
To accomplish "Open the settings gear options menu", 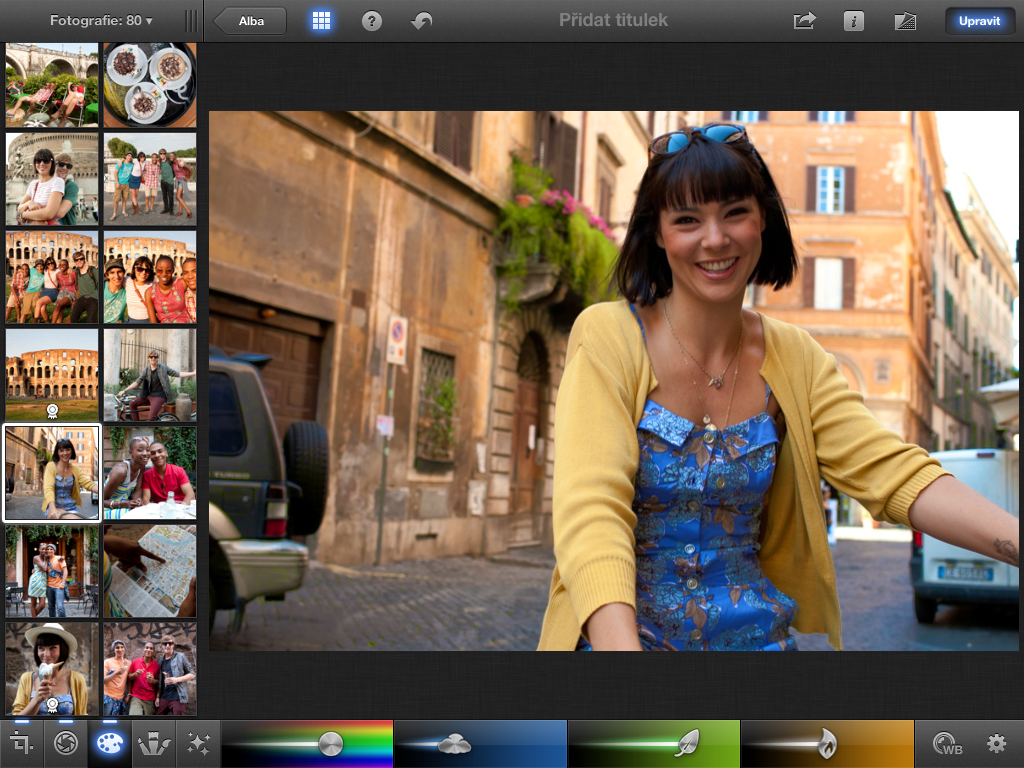I will tap(996, 744).
